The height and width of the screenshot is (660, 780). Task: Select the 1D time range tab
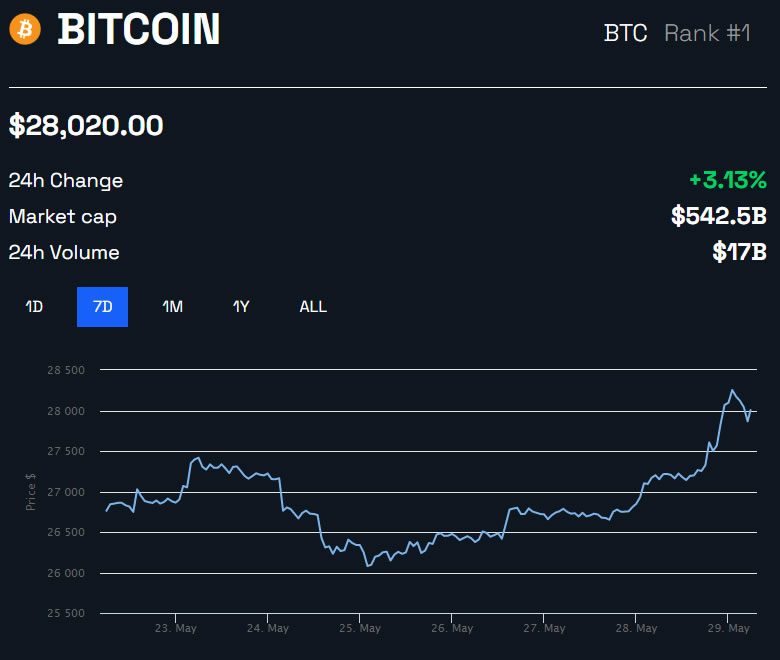[x=34, y=307]
